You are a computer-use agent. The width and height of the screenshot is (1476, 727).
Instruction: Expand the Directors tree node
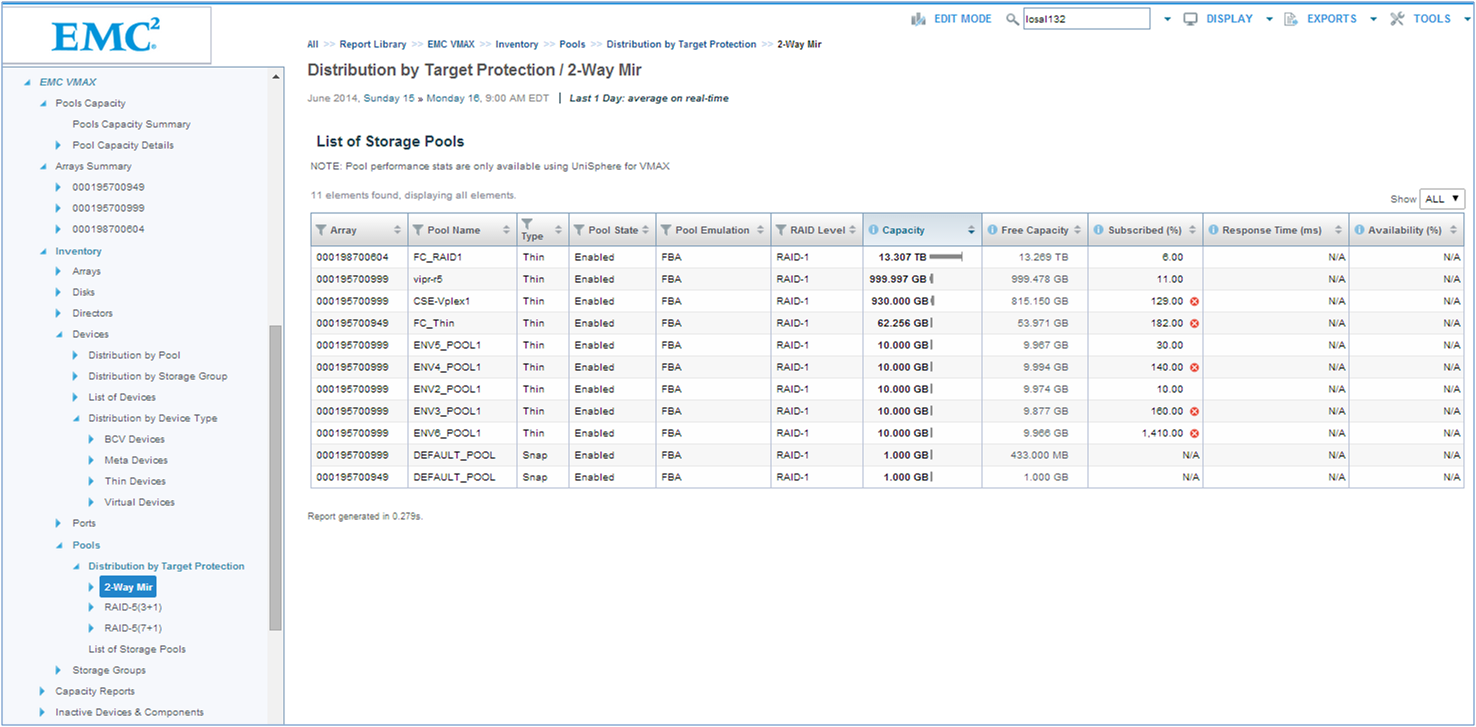pyautogui.click(x=59, y=313)
